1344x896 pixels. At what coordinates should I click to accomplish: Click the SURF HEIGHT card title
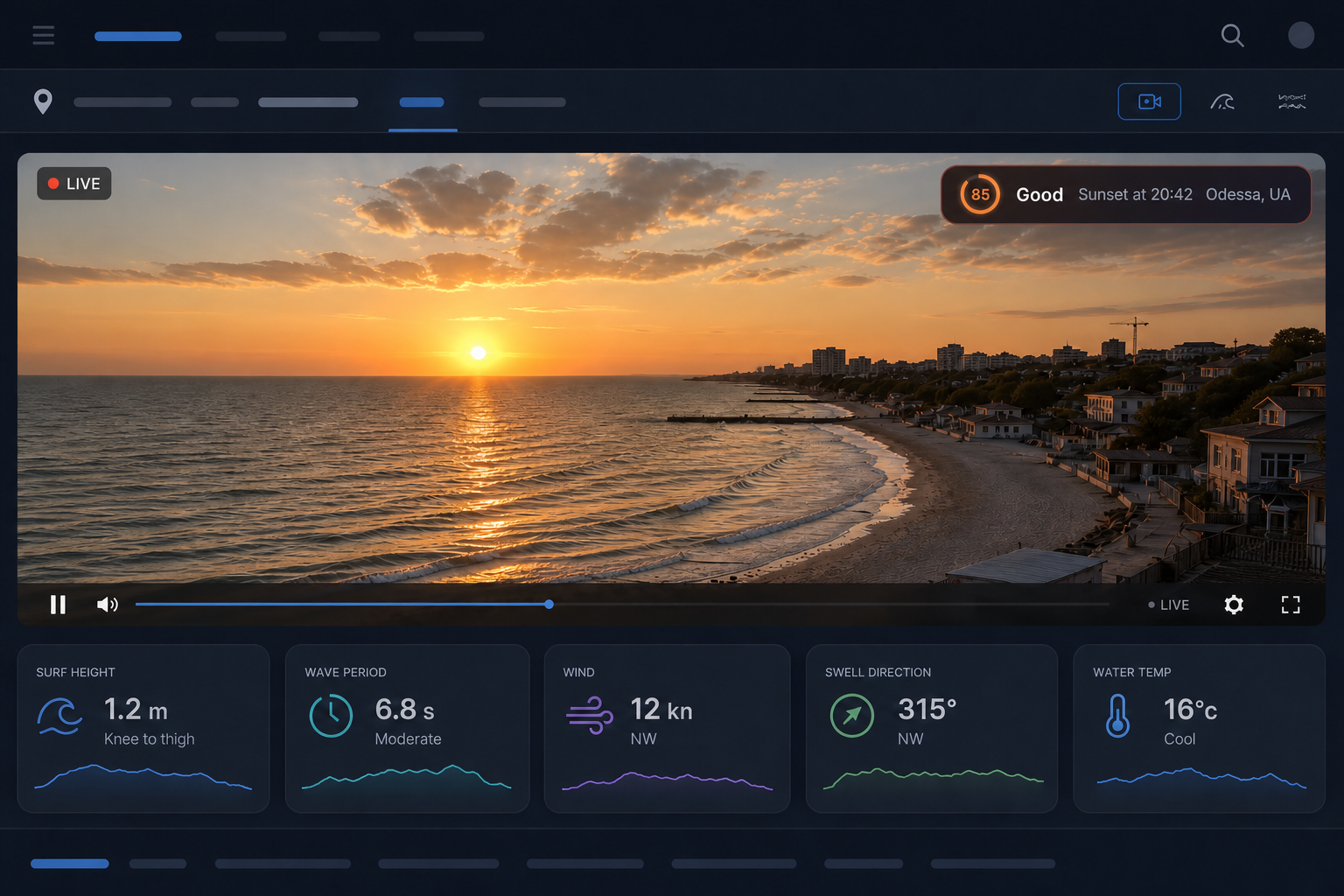[75, 672]
